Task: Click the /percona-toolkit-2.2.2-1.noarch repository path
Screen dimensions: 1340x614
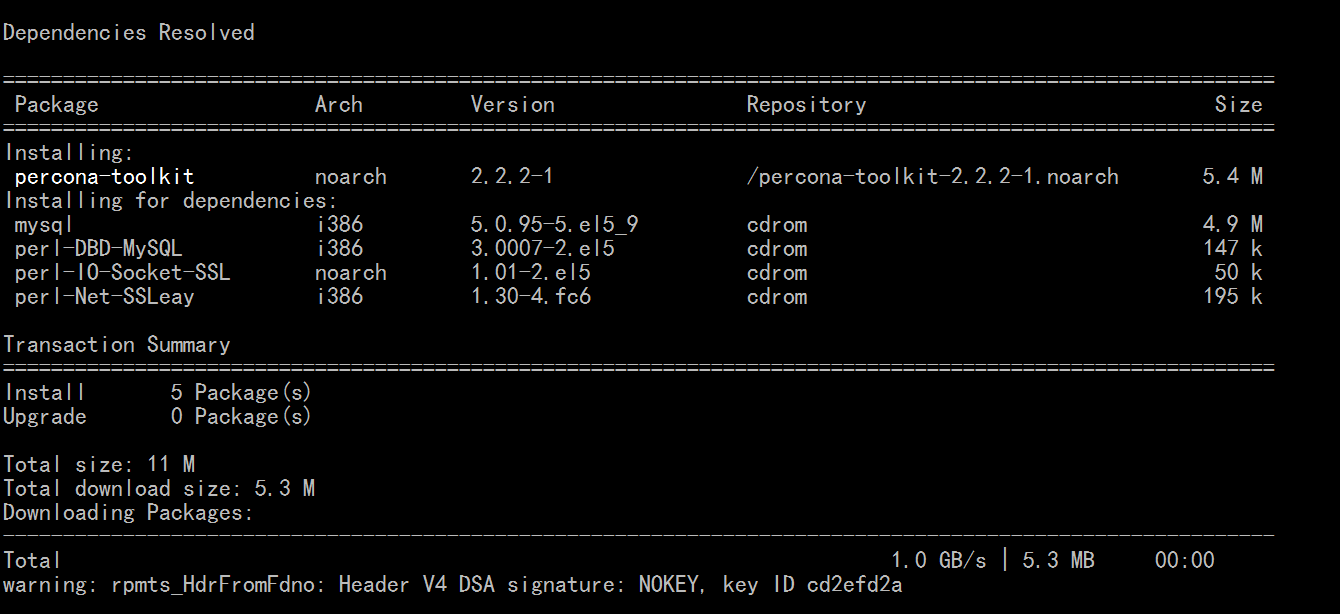Action: (932, 177)
